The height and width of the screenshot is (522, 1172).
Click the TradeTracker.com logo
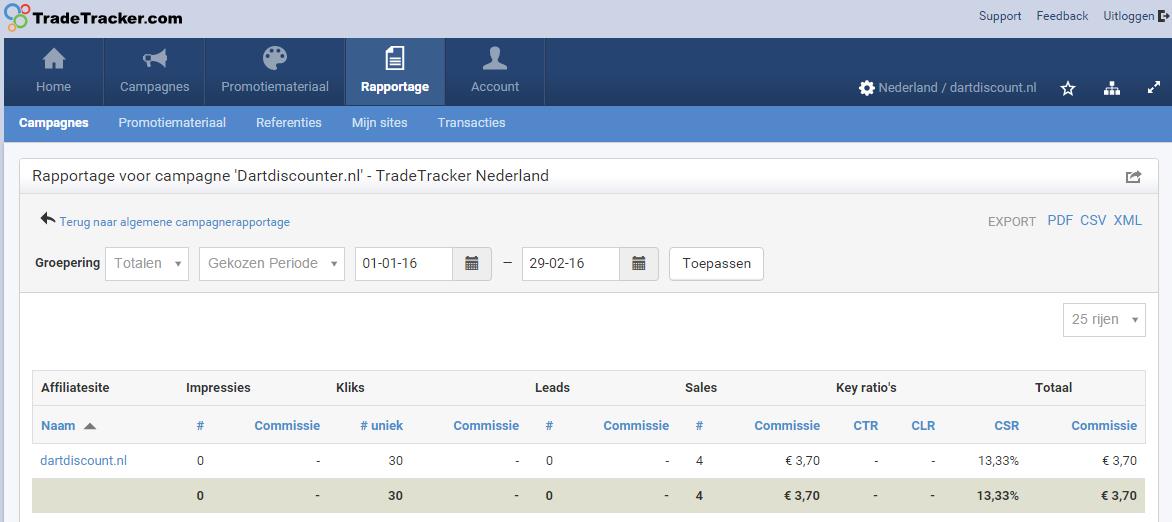(93, 17)
